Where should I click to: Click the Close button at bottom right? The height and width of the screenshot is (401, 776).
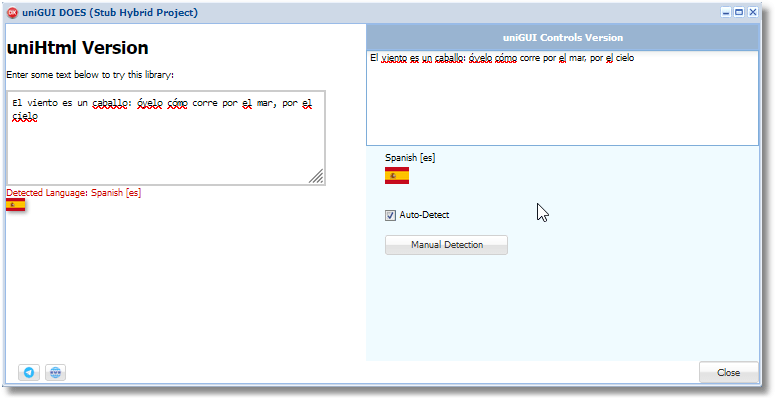(728, 372)
